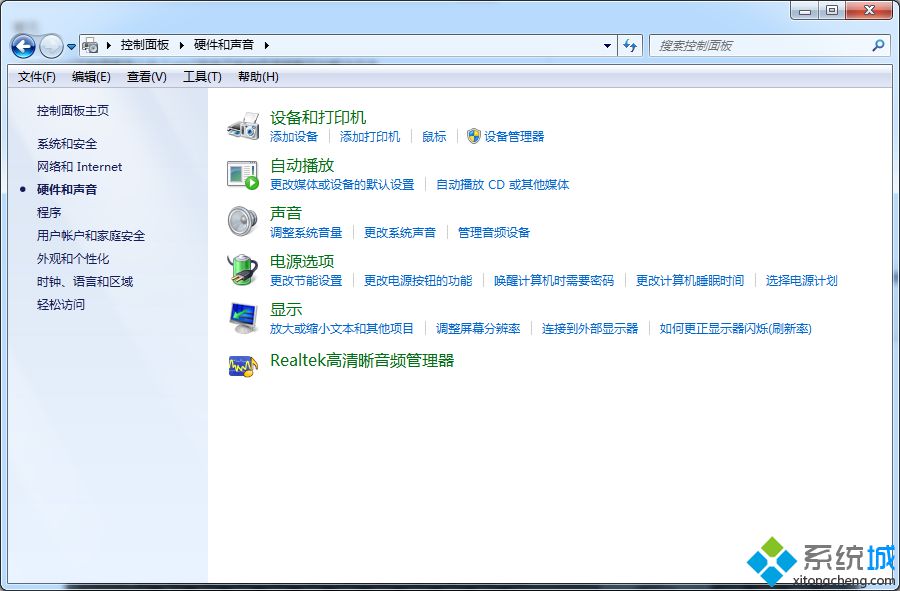
Task: Open the 声音 heading link
Action: 286,213
